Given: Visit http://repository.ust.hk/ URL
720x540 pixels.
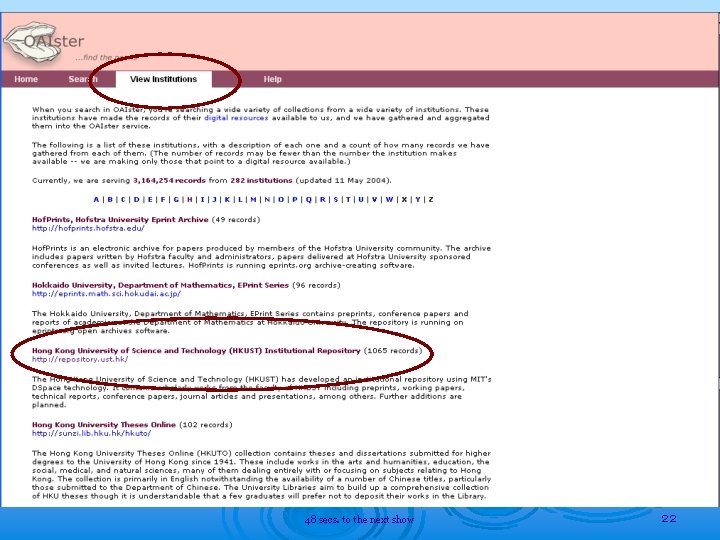Looking at the screenshot, I should pos(80,360).
